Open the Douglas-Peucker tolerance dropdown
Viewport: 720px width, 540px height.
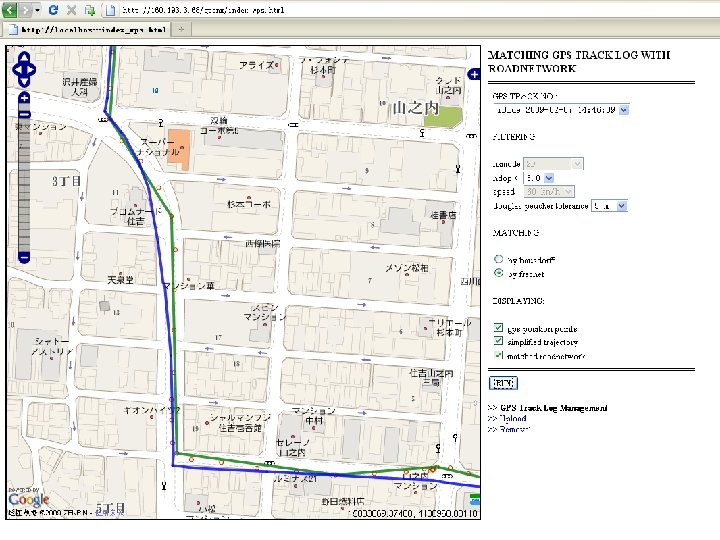(x=609, y=206)
